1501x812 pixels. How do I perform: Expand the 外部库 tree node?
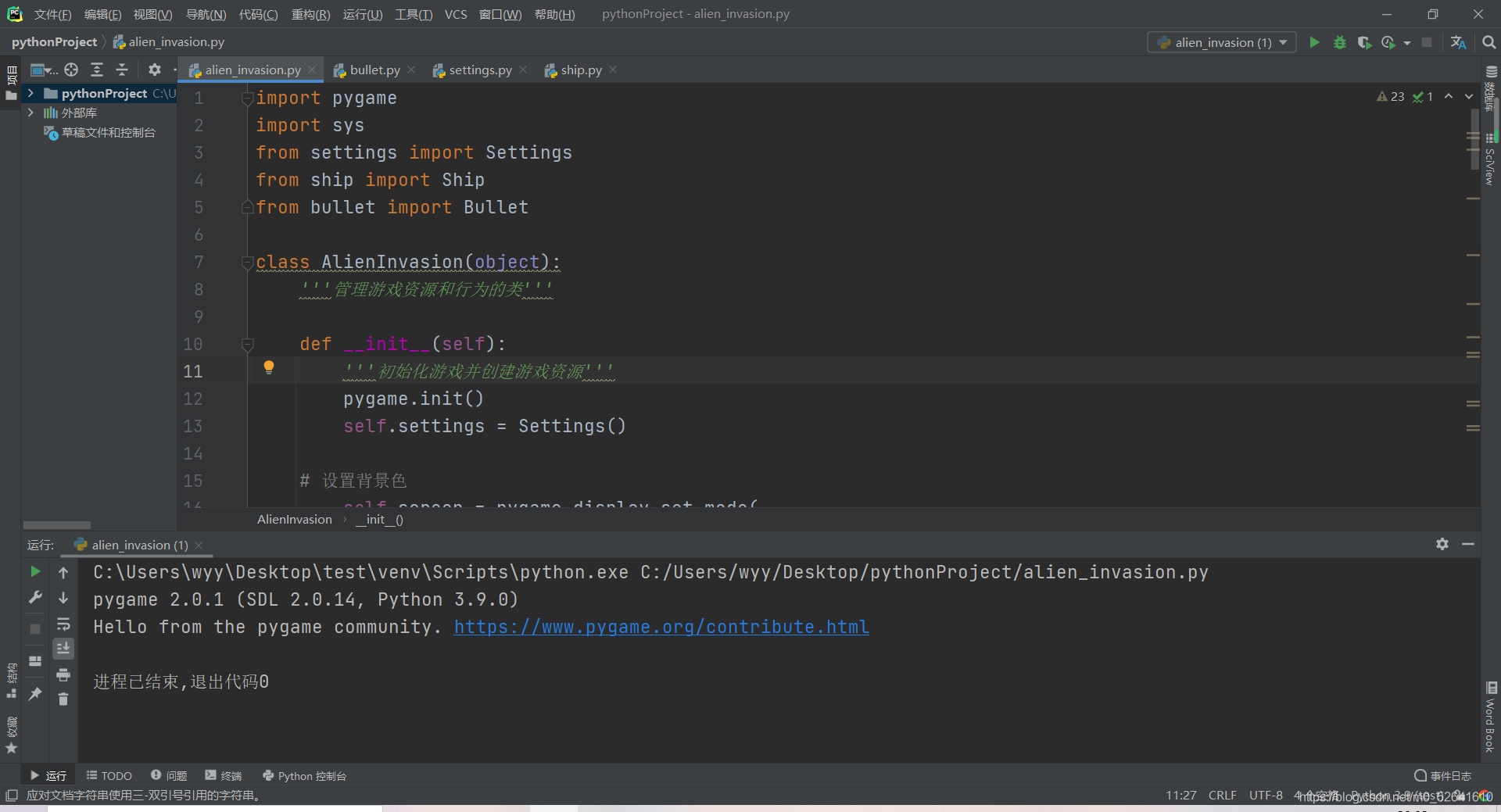tap(30, 113)
